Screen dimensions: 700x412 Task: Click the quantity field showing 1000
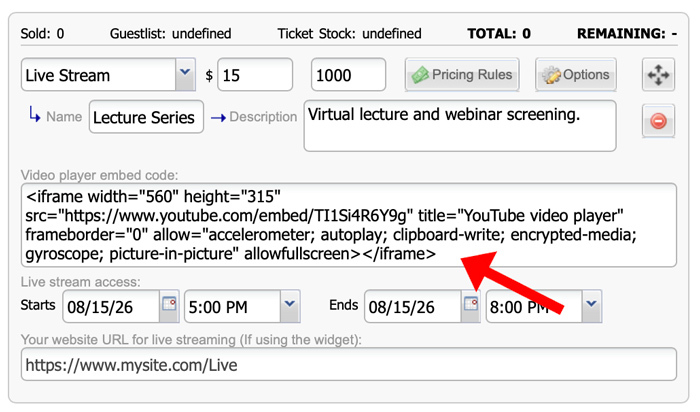(348, 75)
